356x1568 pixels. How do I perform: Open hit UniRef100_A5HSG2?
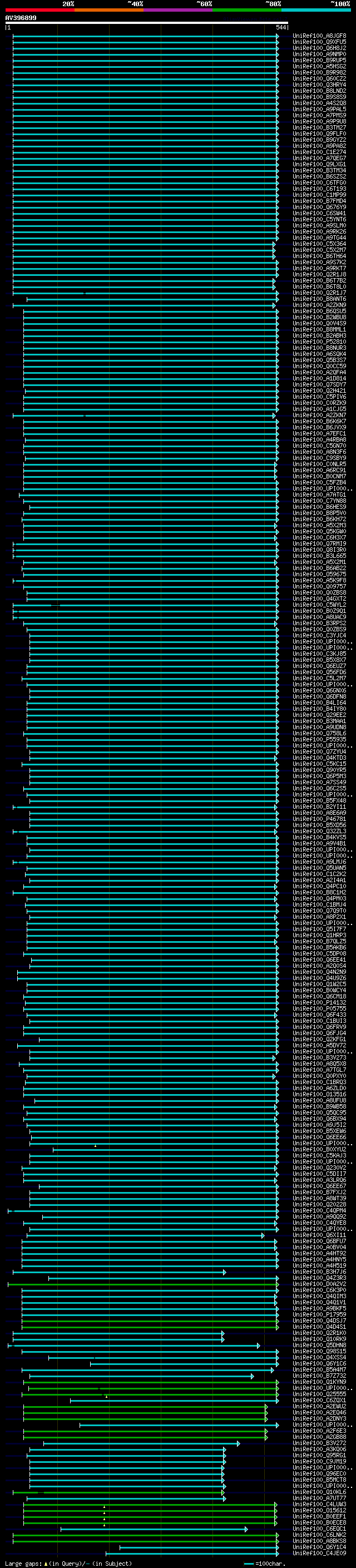319,66
